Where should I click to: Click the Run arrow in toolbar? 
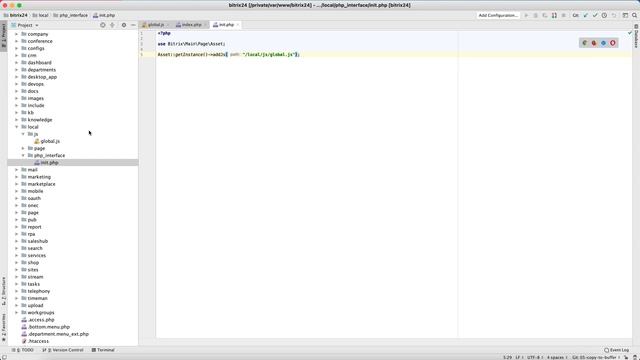pos(526,16)
